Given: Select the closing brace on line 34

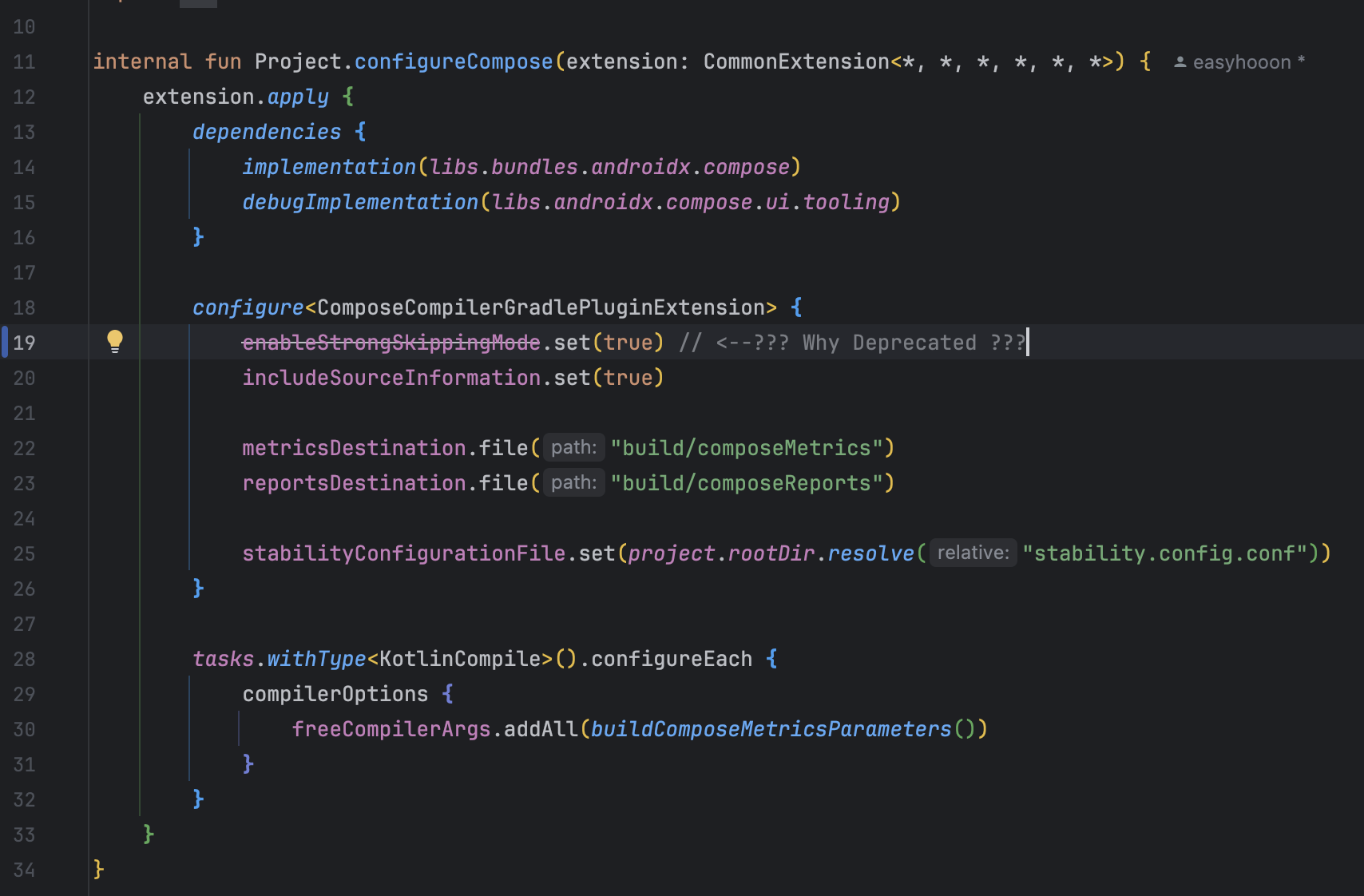Looking at the screenshot, I should (98, 869).
